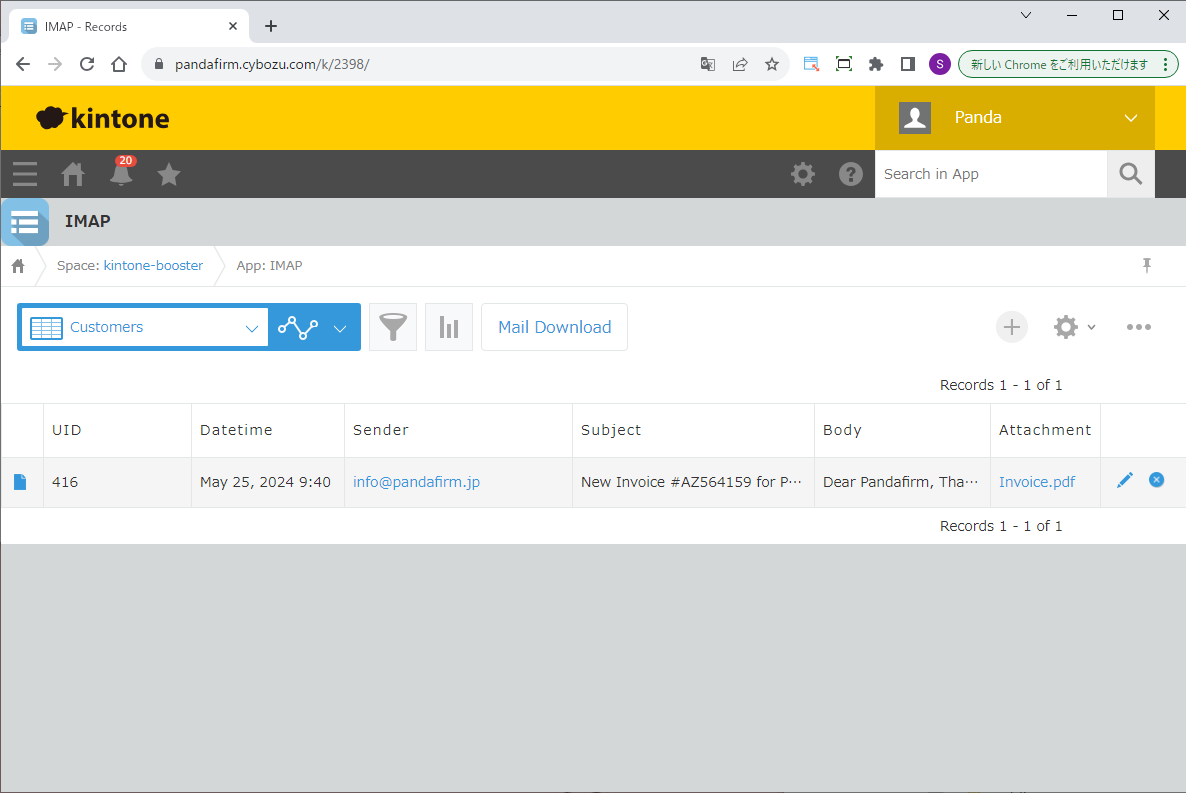Pin the breadcrumb bar with pin icon
The height and width of the screenshot is (793, 1186).
(x=1147, y=265)
